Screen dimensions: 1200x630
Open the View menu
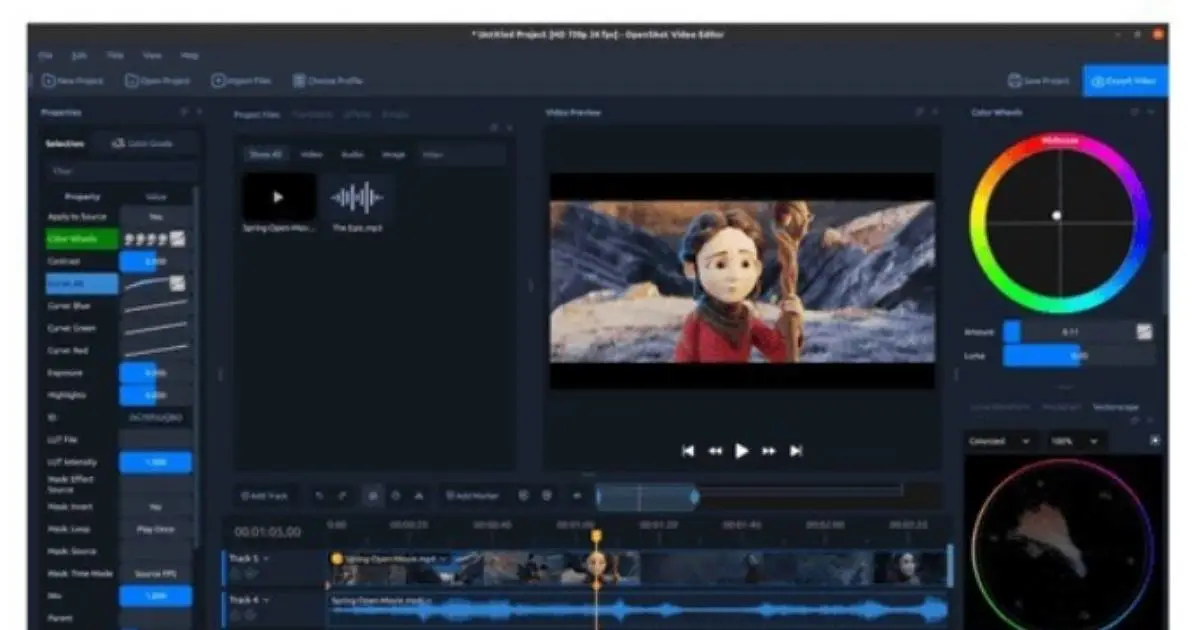point(153,55)
